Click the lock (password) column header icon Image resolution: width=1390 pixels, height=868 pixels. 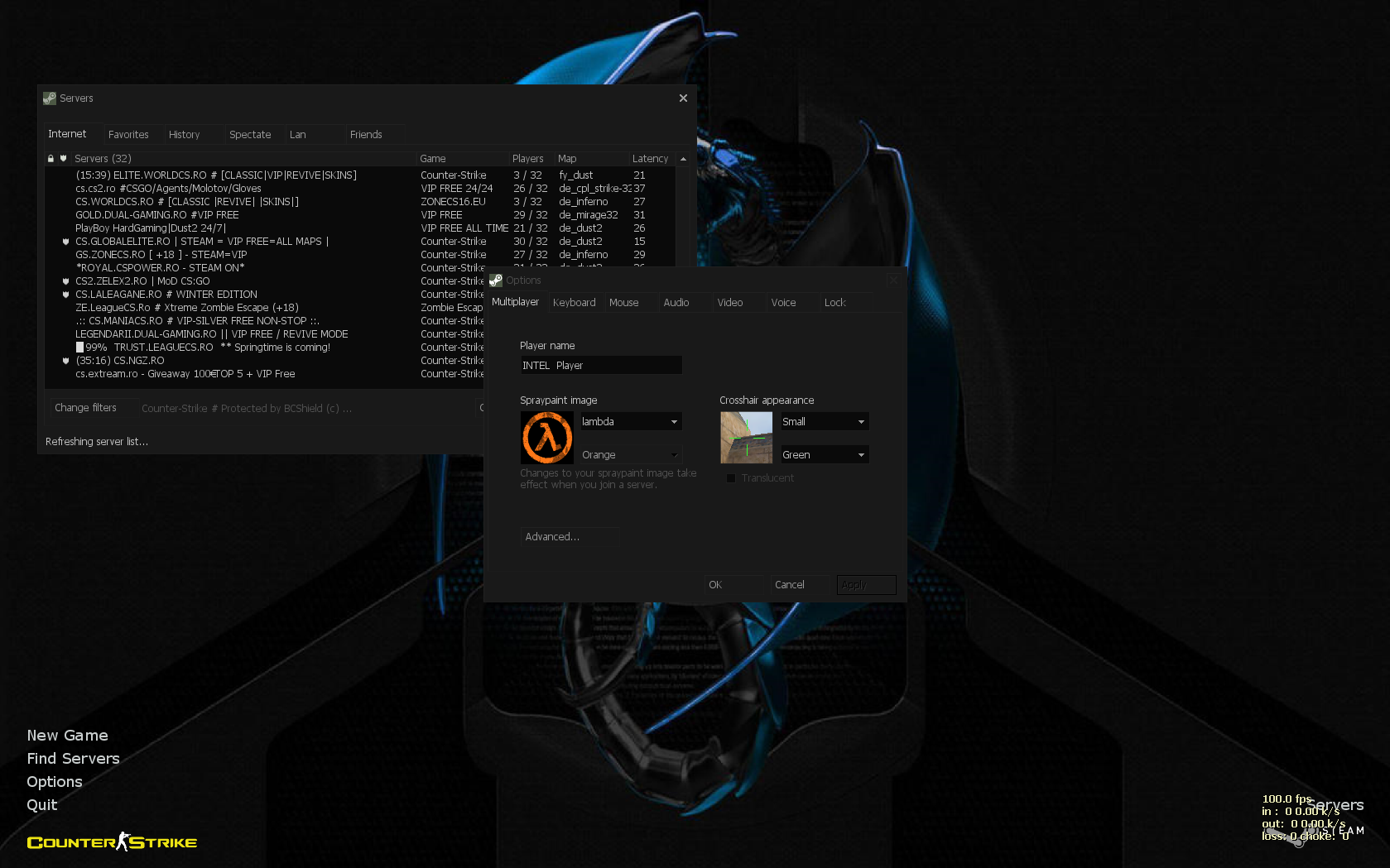[x=51, y=159]
